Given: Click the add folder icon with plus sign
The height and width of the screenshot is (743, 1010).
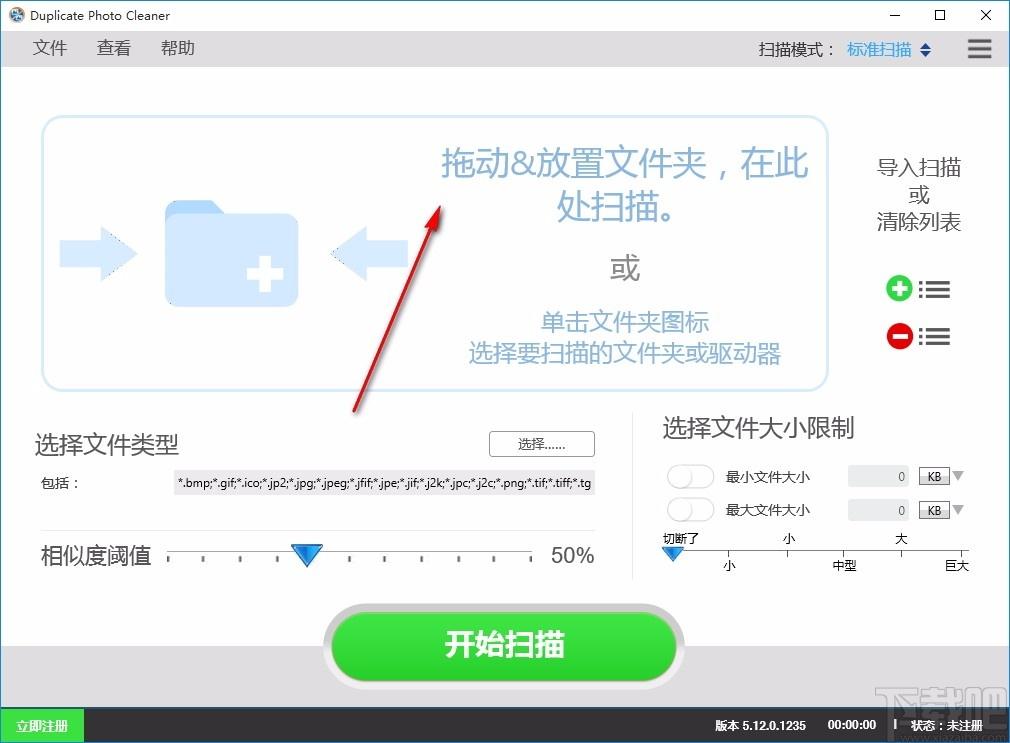Looking at the screenshot, I should click(231, 253).
